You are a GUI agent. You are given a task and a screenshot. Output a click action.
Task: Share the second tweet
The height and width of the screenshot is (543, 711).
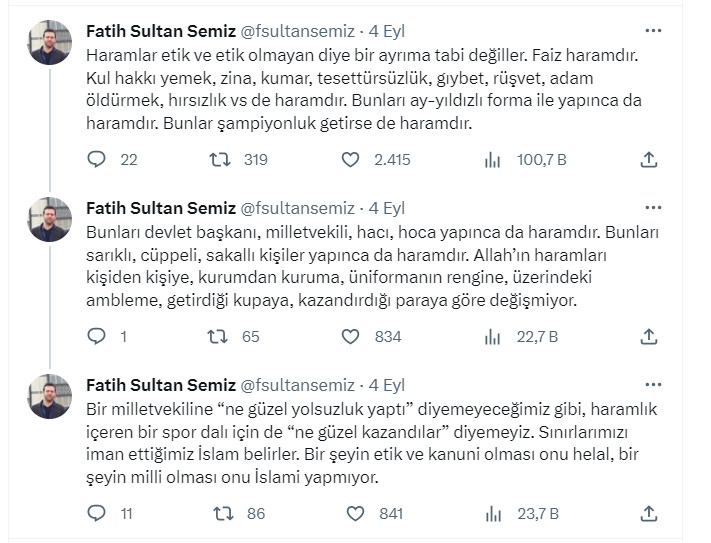[648, 336]
